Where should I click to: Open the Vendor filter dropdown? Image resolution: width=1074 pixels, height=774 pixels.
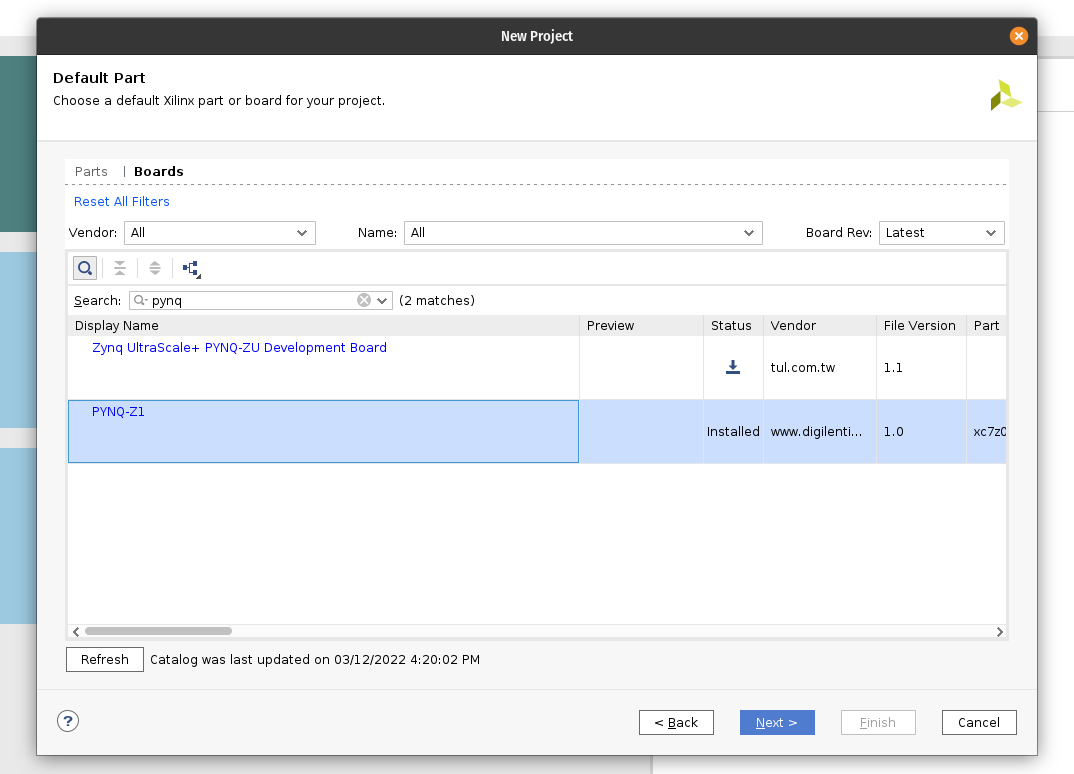[x=220, y=233]
